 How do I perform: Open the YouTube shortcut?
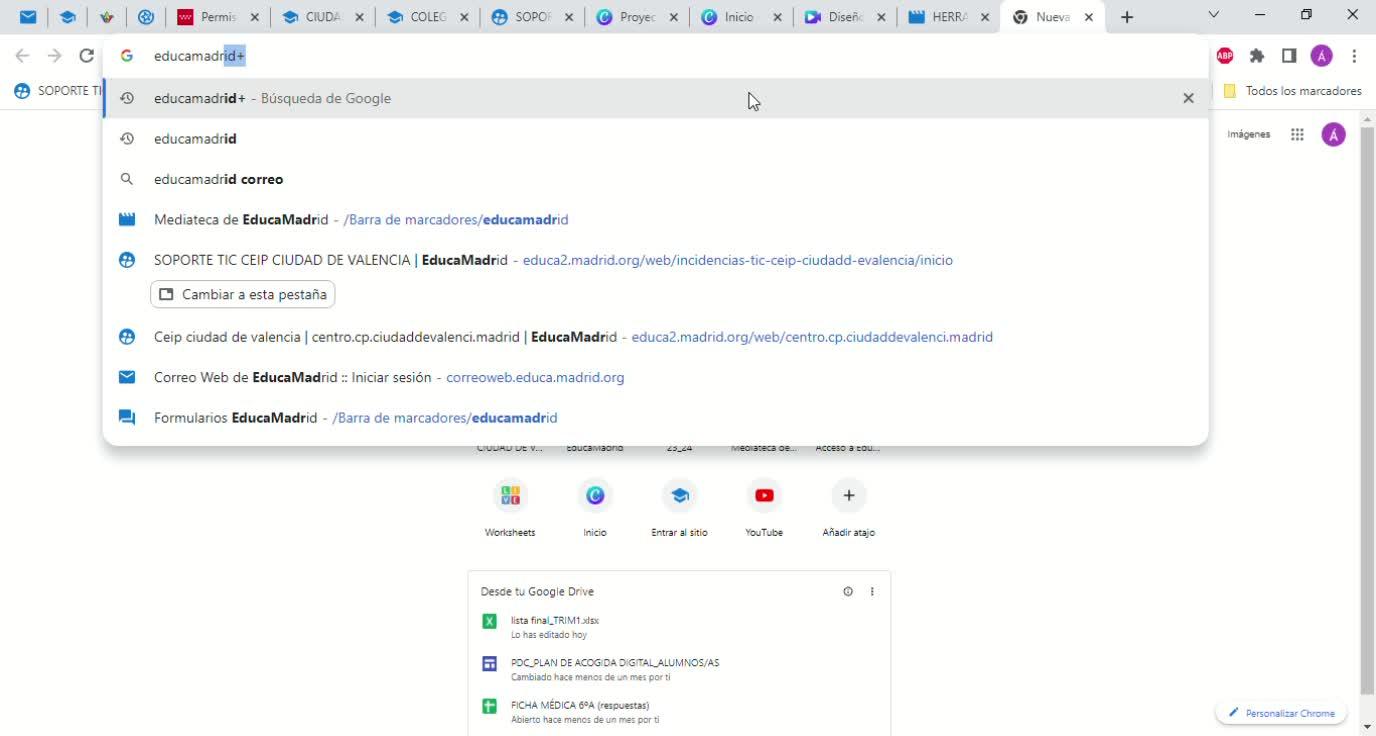click(x=764, y=507)
